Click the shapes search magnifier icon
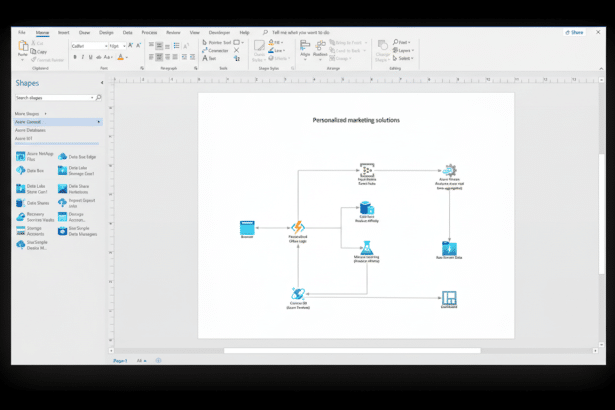The width and height of the screenshot is (615, 410). tap(99, 97)
